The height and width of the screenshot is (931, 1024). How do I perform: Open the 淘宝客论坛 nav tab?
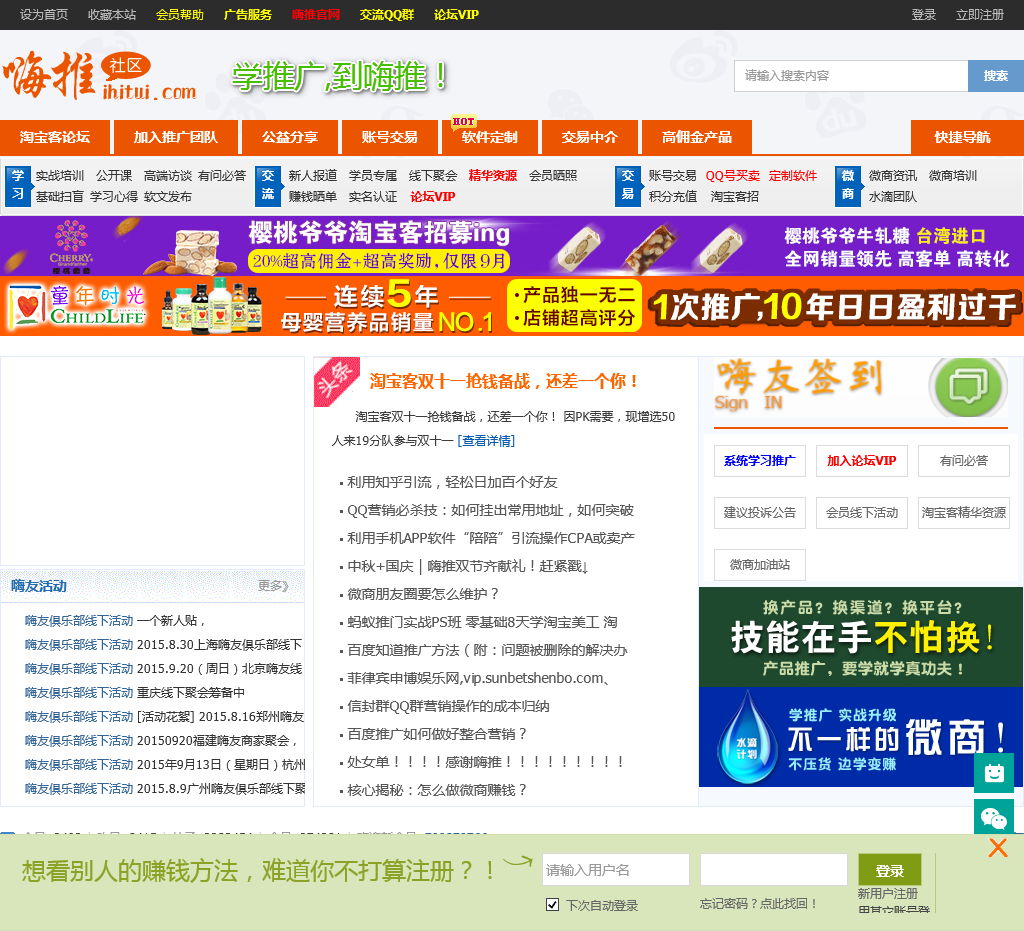[55, 137]
